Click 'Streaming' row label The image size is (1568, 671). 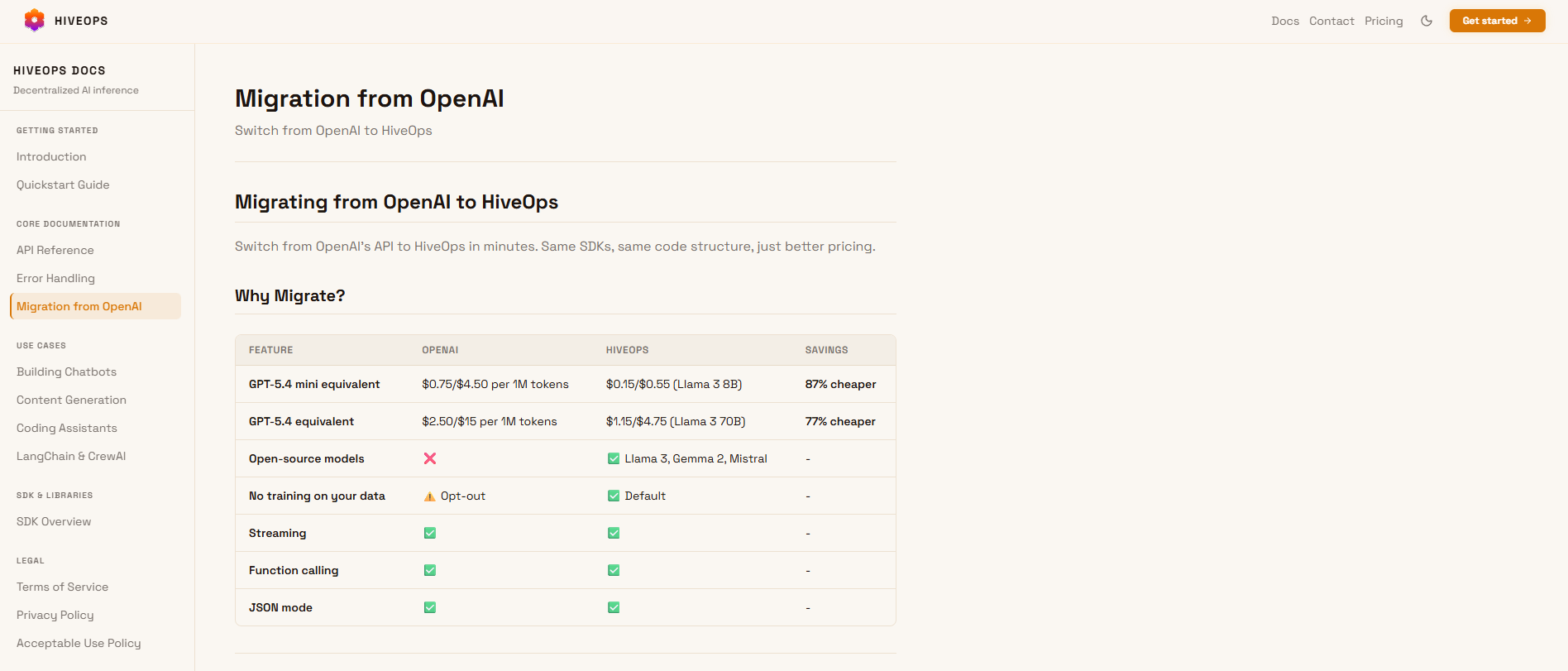277,533
